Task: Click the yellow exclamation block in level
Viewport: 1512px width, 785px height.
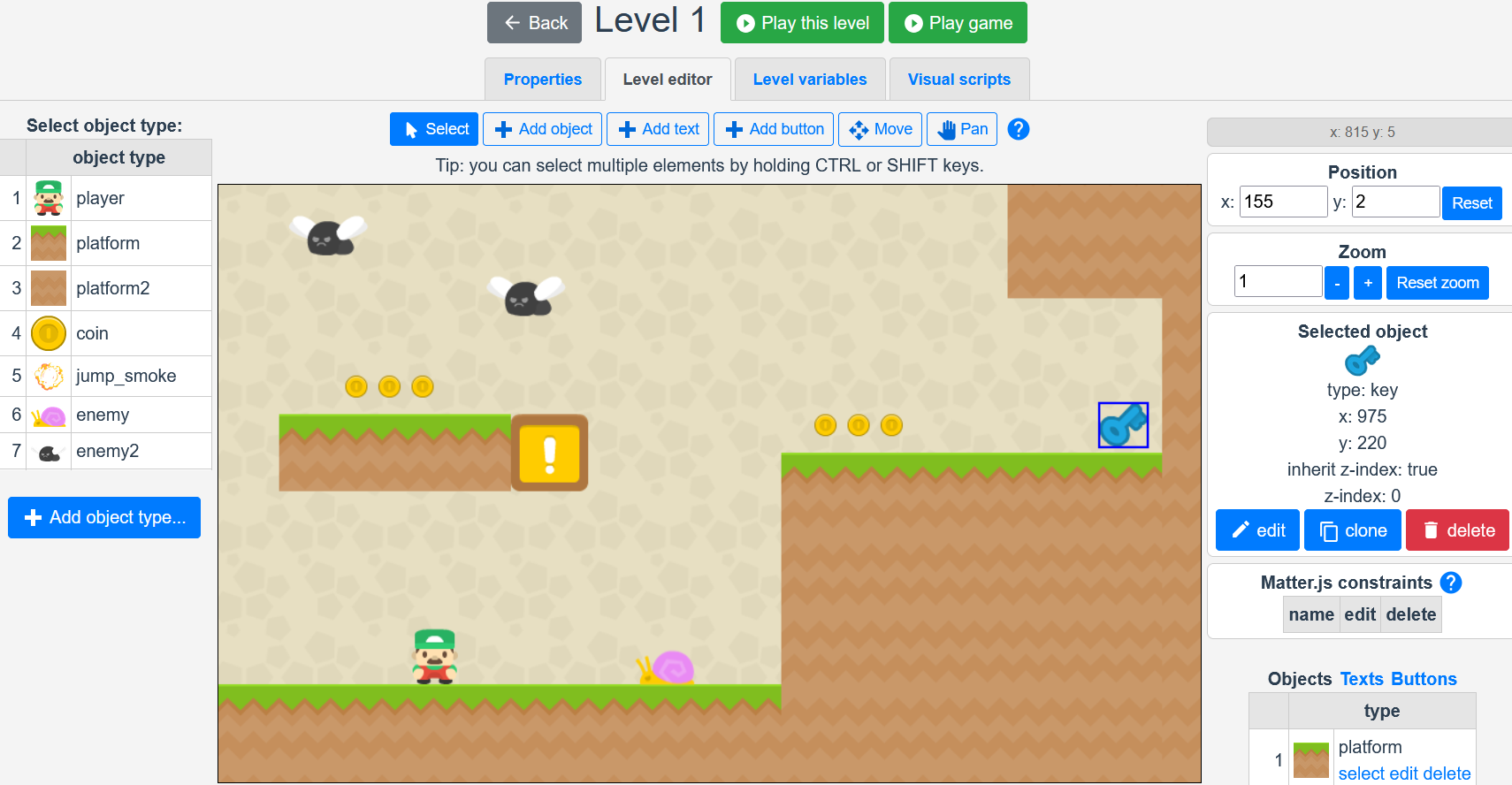Action: pyautogui.click(x=549, y=453)
